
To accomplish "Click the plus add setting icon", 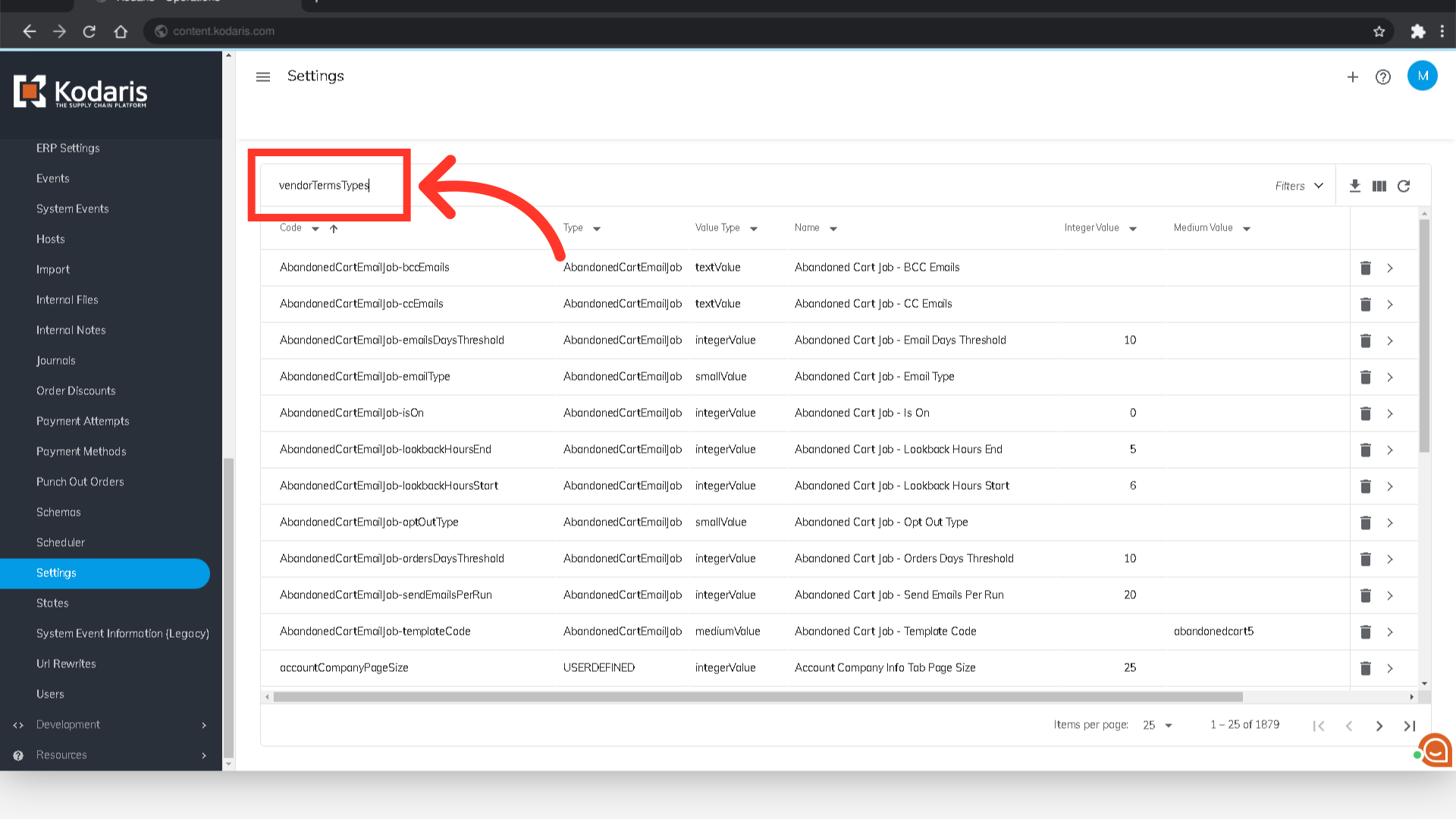I will 1352,77.
